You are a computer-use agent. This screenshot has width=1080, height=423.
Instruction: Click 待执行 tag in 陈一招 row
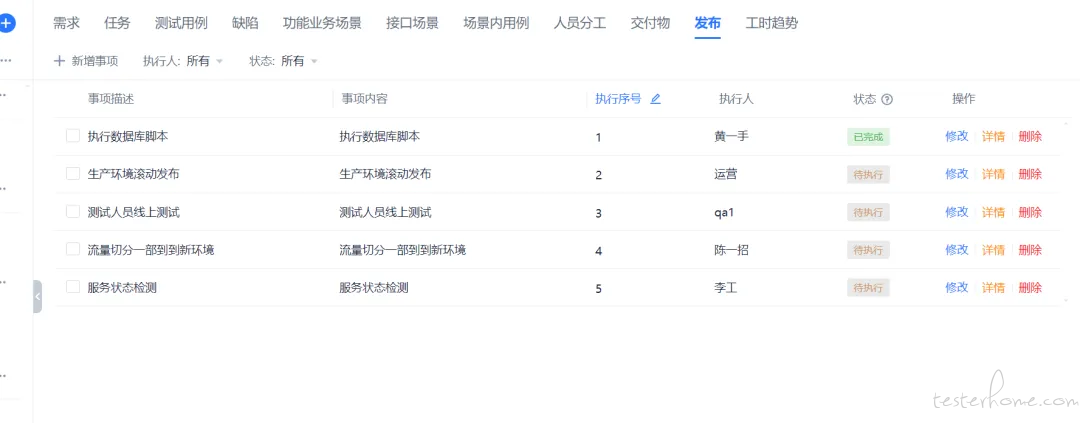pyautogui.click(x=868, y=250)
